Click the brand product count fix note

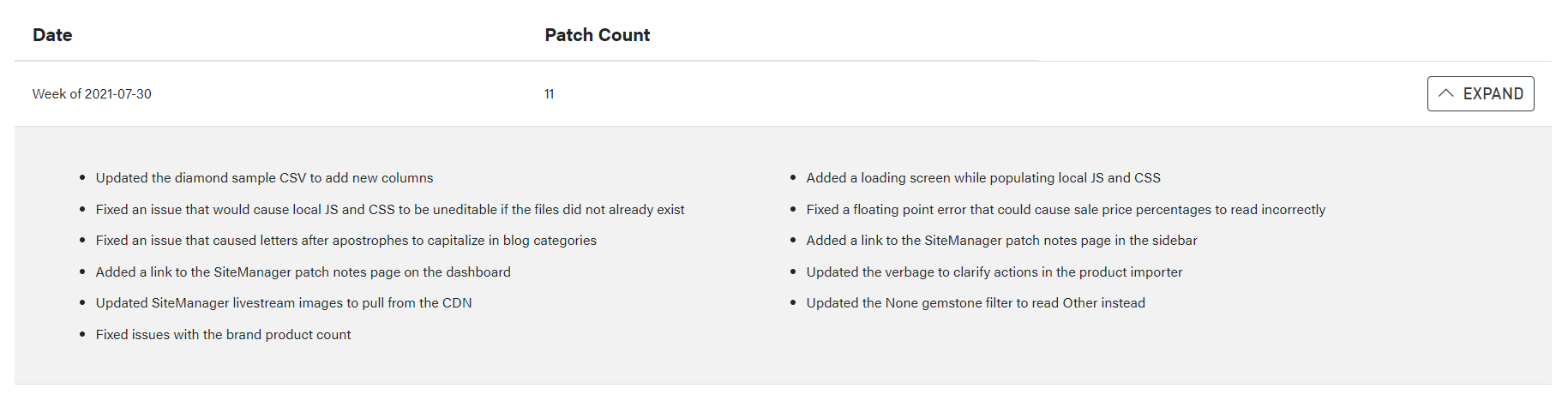223,335
